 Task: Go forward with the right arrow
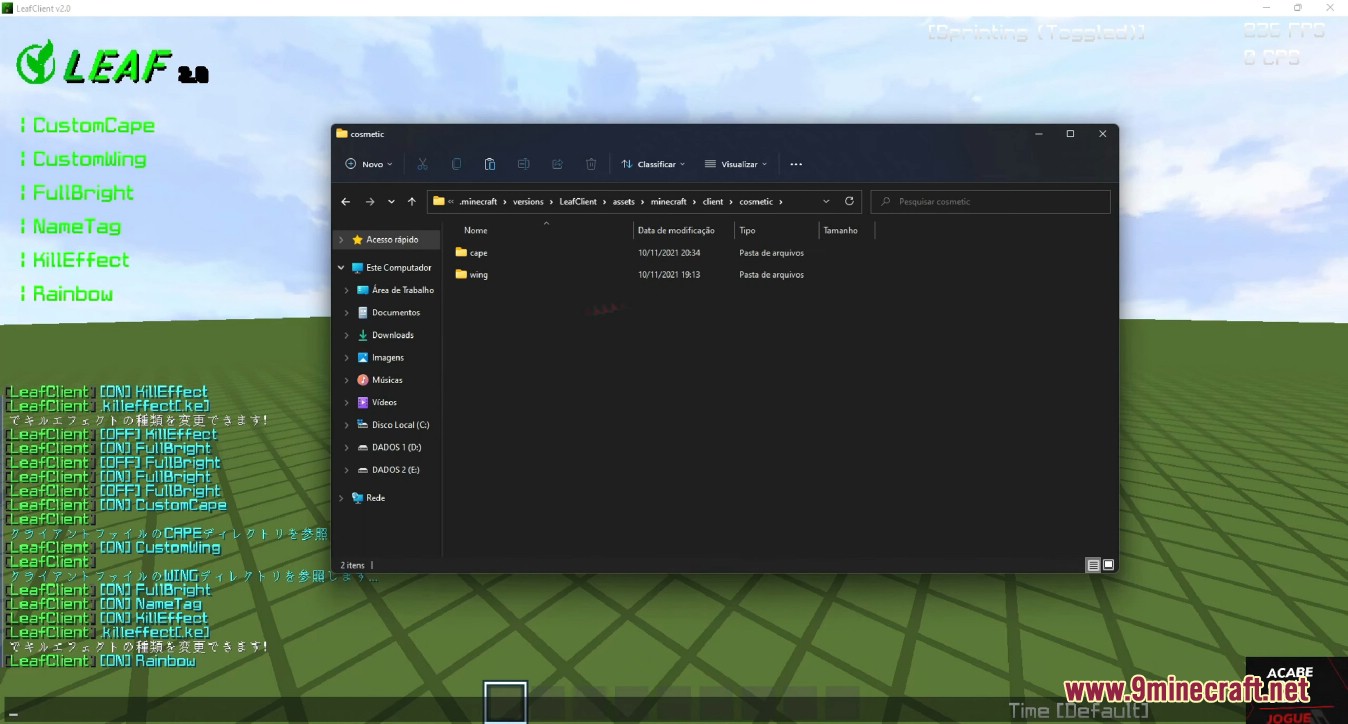369,201
